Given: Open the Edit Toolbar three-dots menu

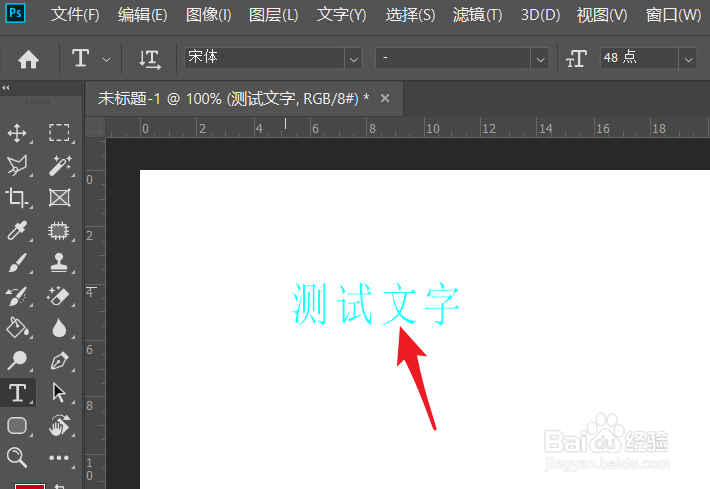Looking at the screenshot, I should coord(59,458).
